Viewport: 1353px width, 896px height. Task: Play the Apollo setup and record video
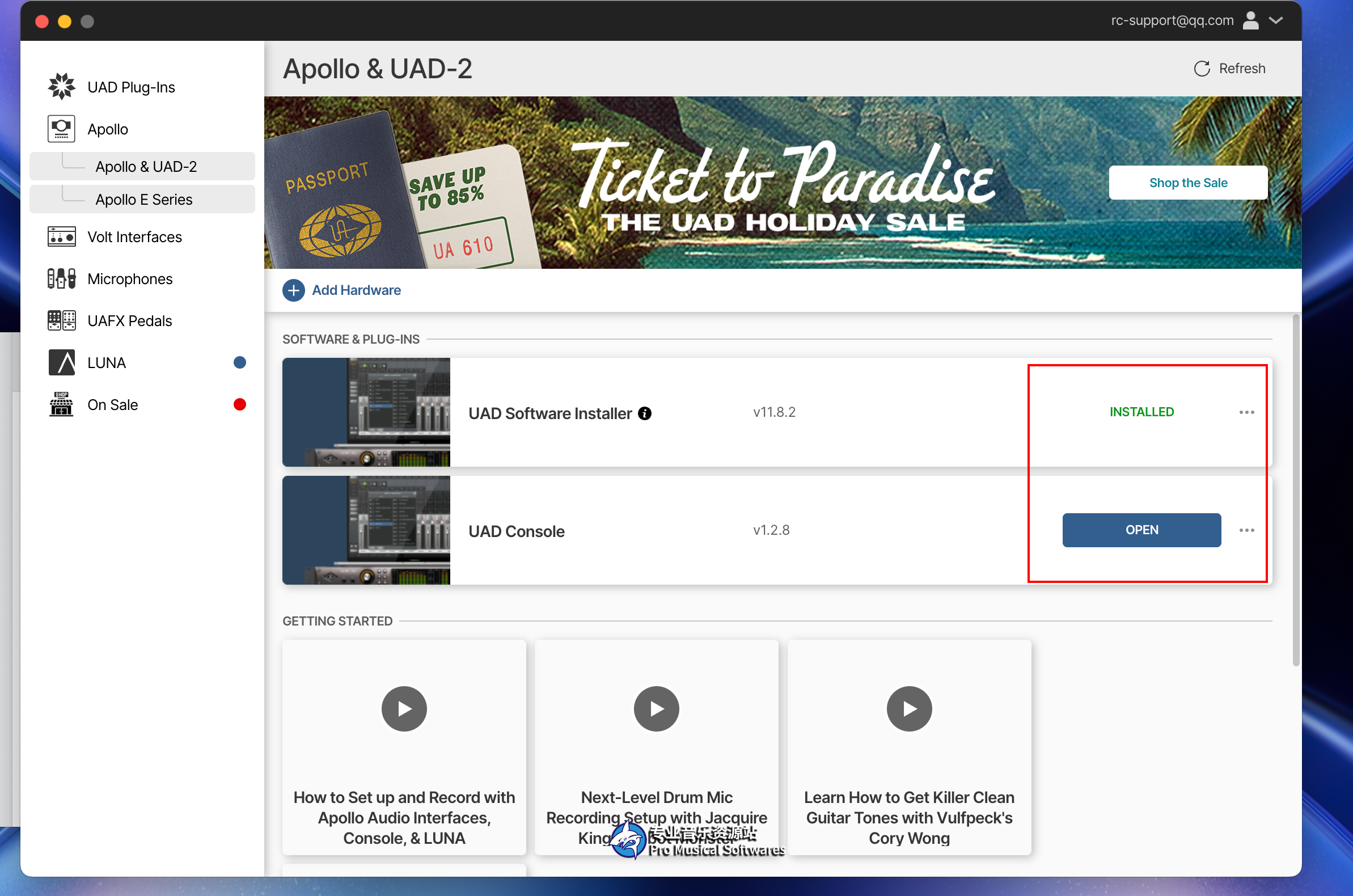click(404, 708)
